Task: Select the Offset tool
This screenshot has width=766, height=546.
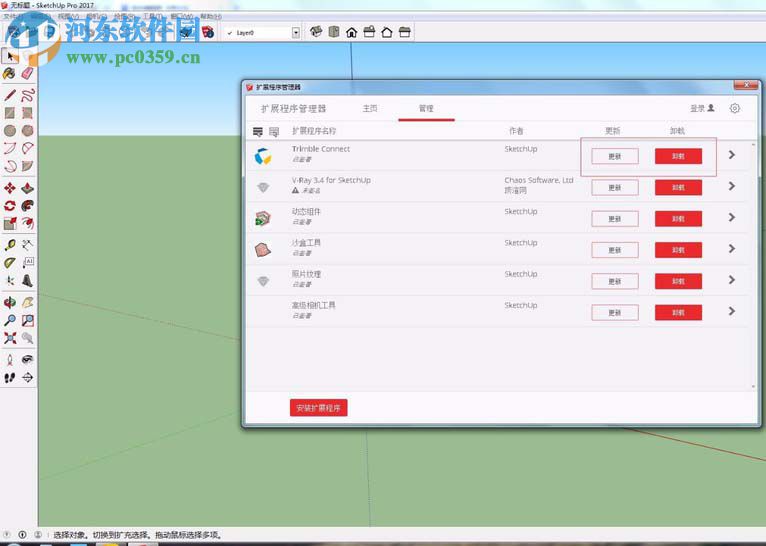Action: point(28,223)
